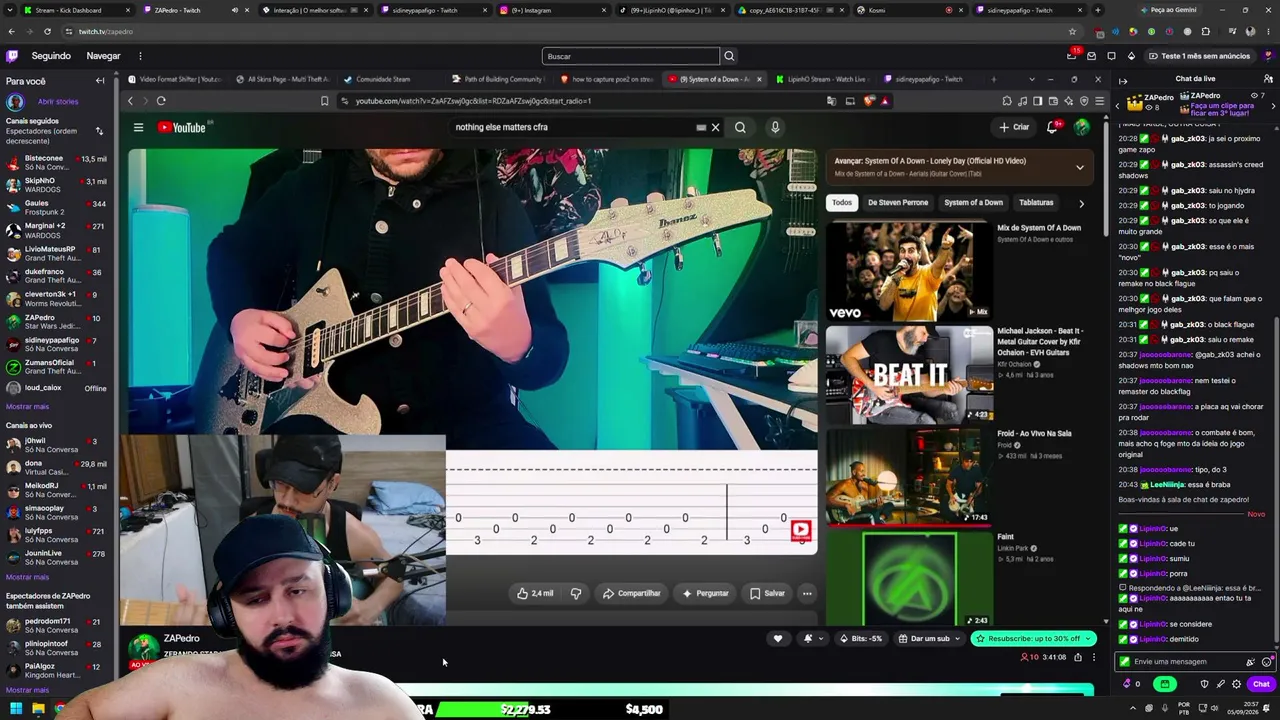
Task: Open Navegar in Twitch navigation
Action: point(103,56)
